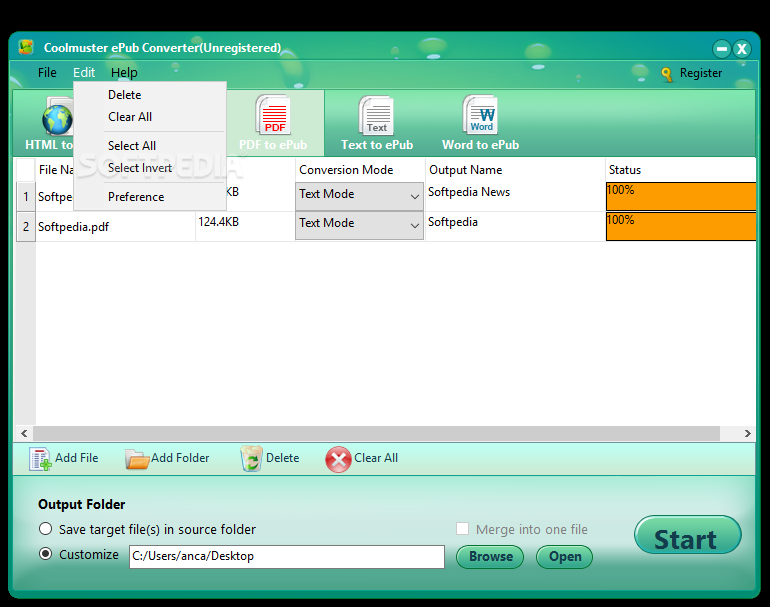Click the Coolmuster app logo icon
770x607 pixels.
(x=26, y=47)
